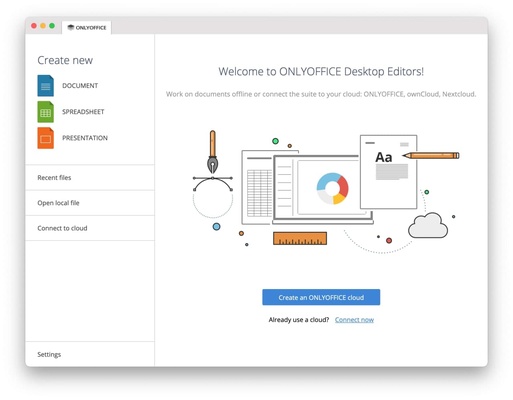The image size is (513, 400).
Task: Create a new SPREADSHEET
Action: [83, 112]
